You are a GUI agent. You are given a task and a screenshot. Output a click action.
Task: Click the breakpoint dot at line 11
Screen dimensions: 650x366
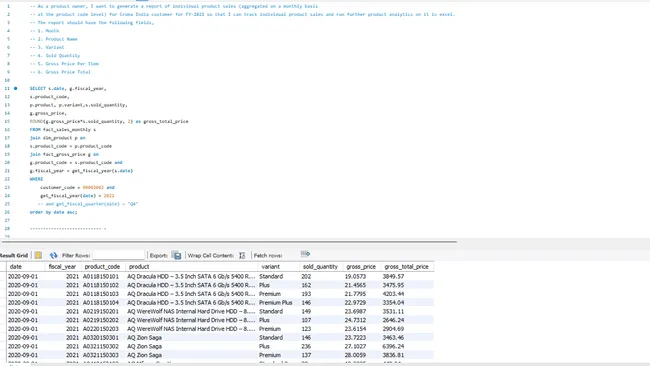[x=16, y=88]
